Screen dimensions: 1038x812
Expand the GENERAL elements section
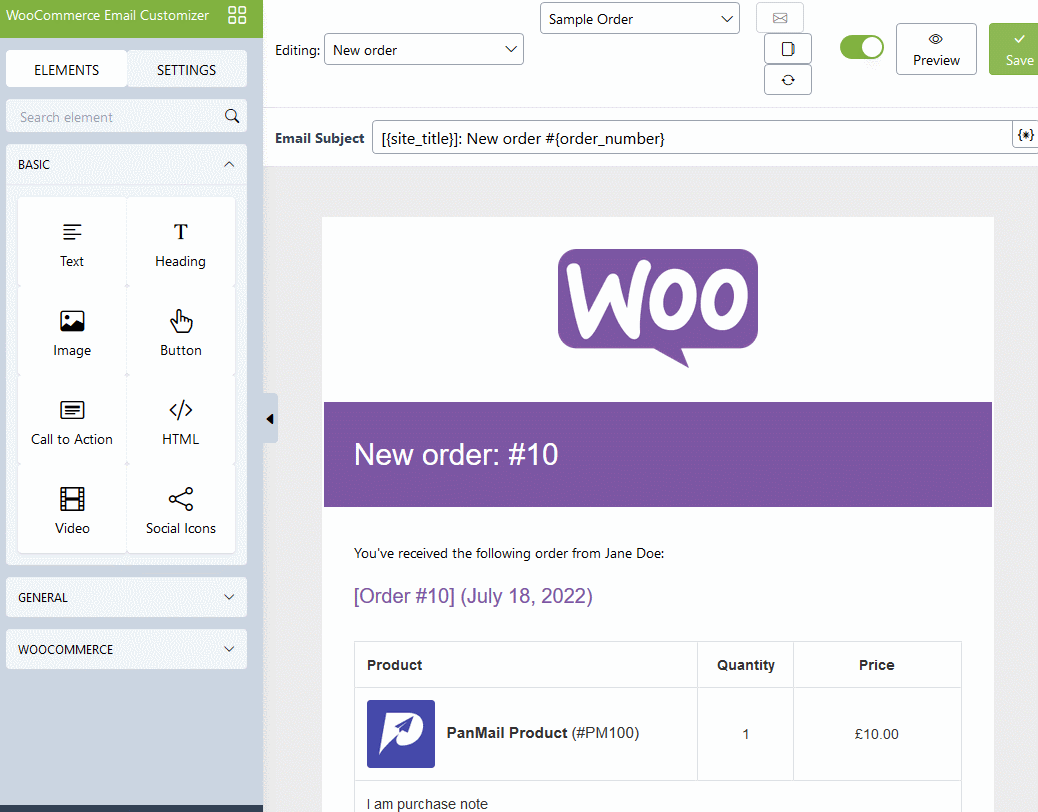pos(126,597)
